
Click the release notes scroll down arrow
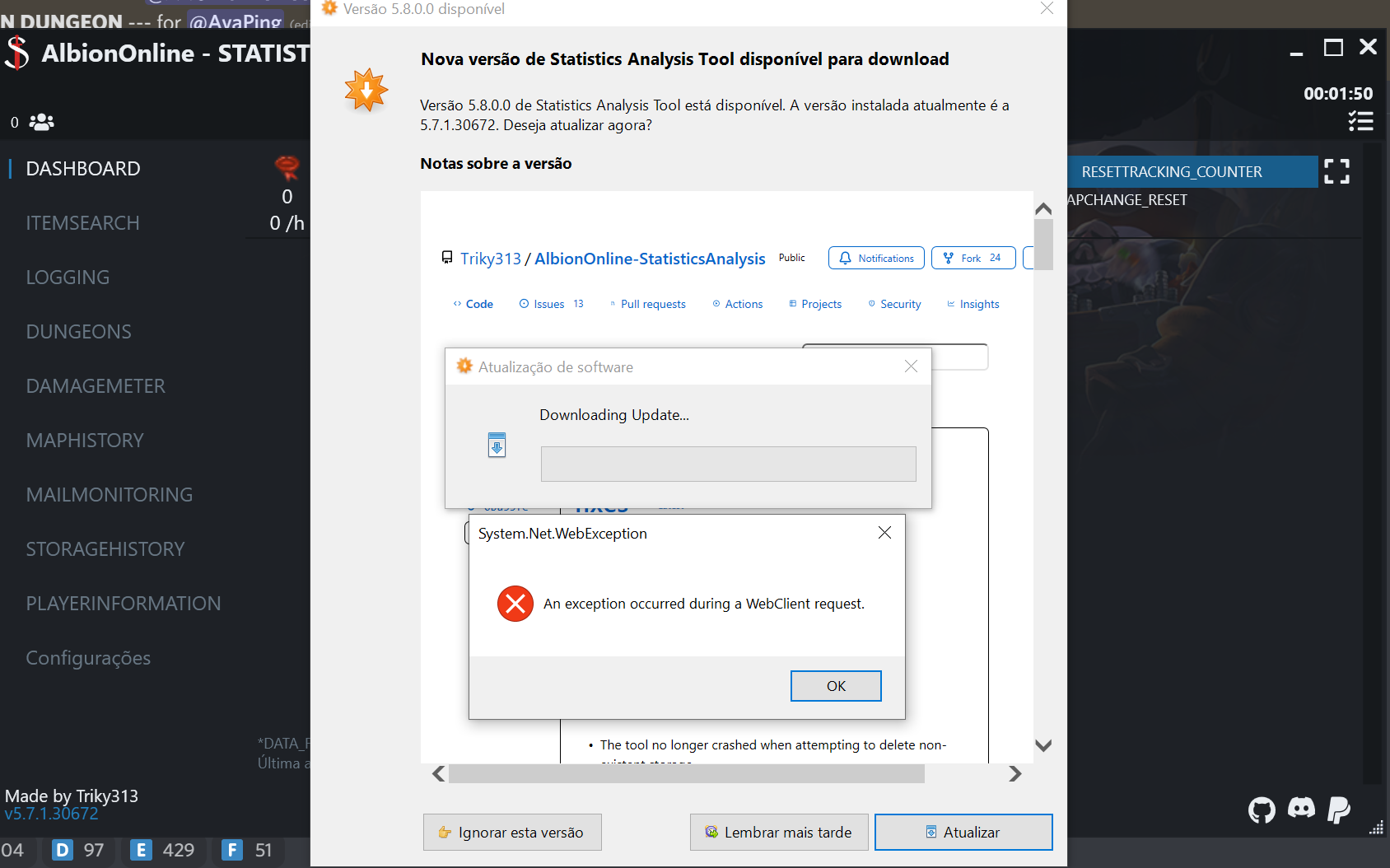(x=1043, y=745)
